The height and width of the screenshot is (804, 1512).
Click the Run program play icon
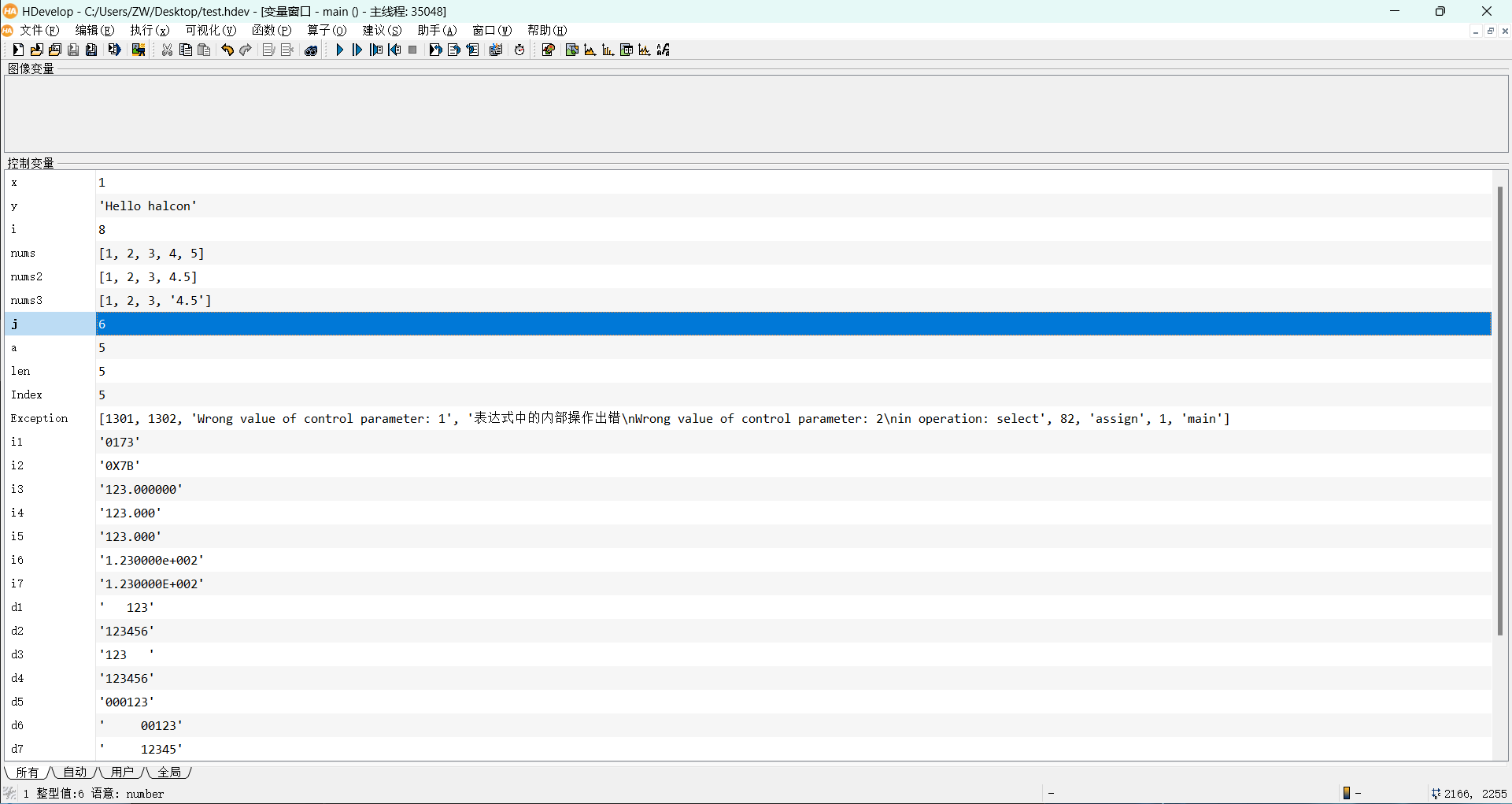(339, 50)
